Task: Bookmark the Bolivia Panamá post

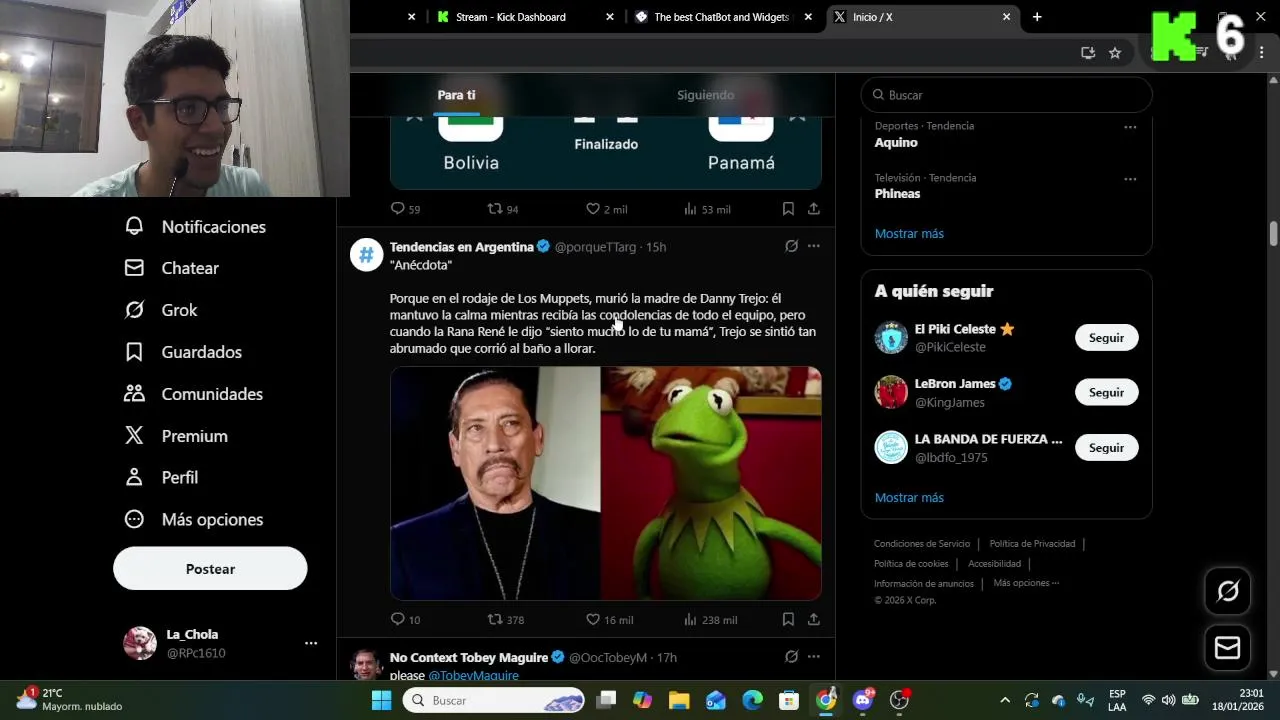Action: tap(788, 209)
